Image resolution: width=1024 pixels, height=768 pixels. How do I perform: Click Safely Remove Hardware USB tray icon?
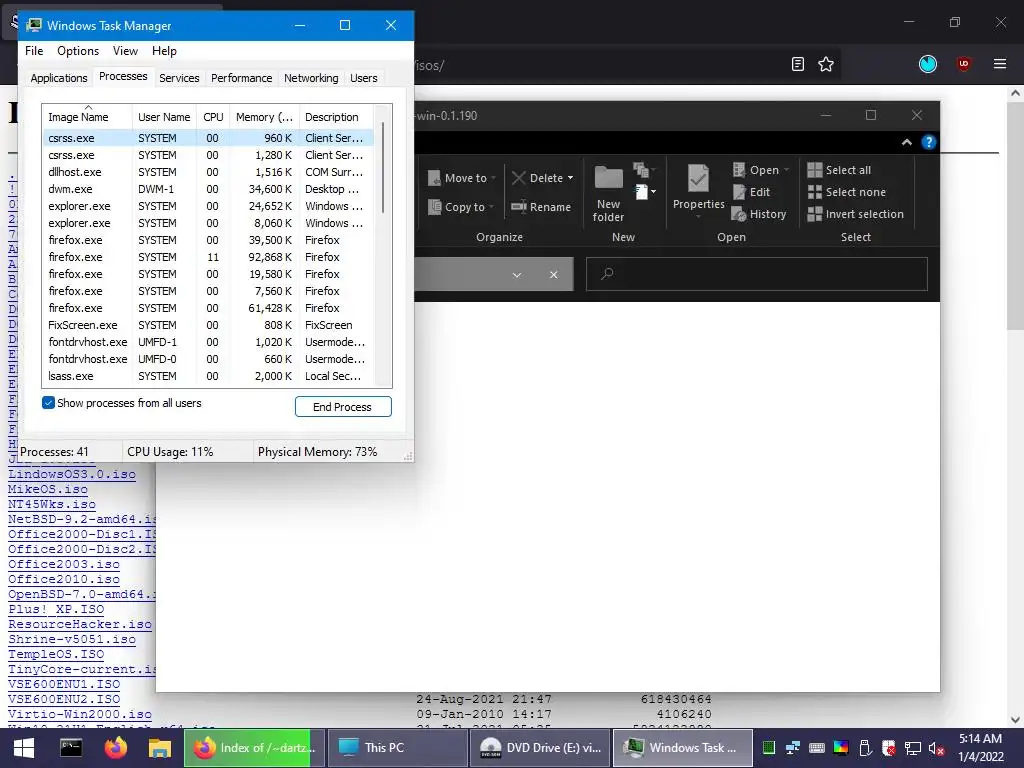(x=865, y=748)
